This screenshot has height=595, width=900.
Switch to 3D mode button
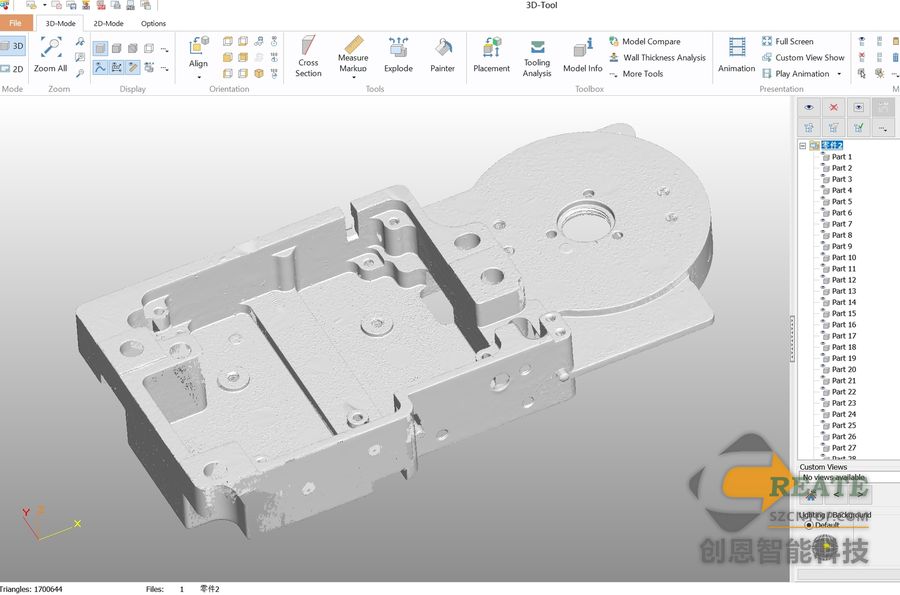[x=13, y=46]
